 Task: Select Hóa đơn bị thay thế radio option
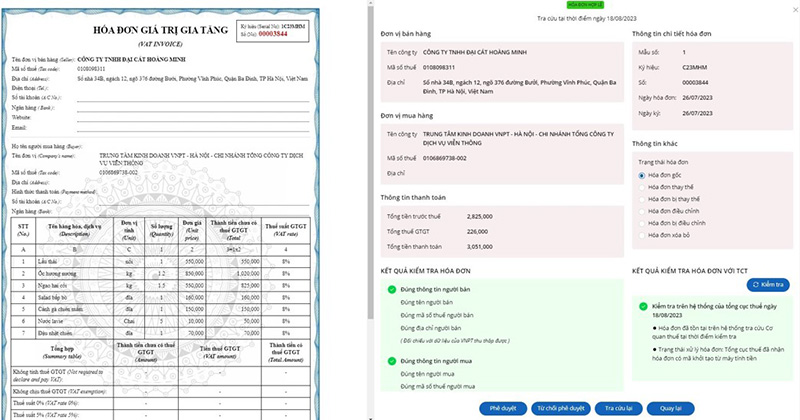(642, 199)
